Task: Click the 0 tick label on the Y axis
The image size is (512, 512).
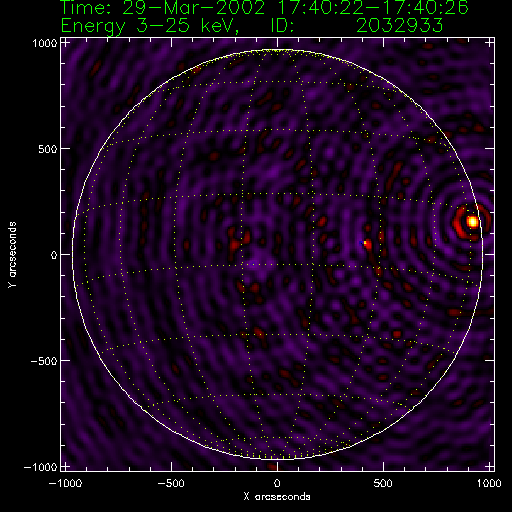Action: click(54, 255)
